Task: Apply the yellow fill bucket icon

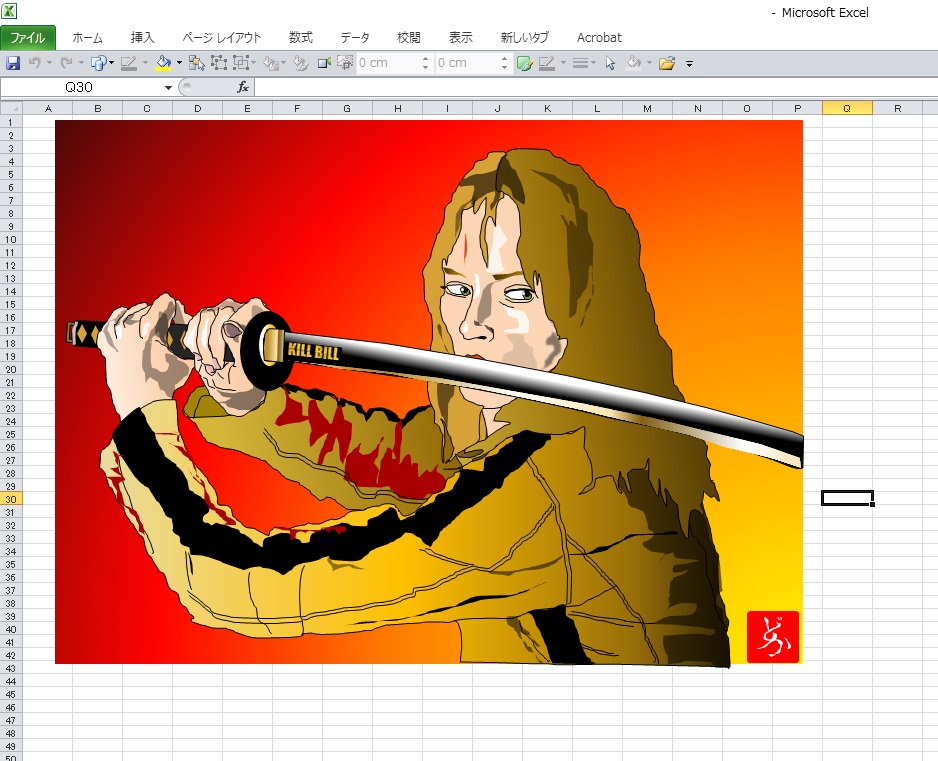Action: 163,63
